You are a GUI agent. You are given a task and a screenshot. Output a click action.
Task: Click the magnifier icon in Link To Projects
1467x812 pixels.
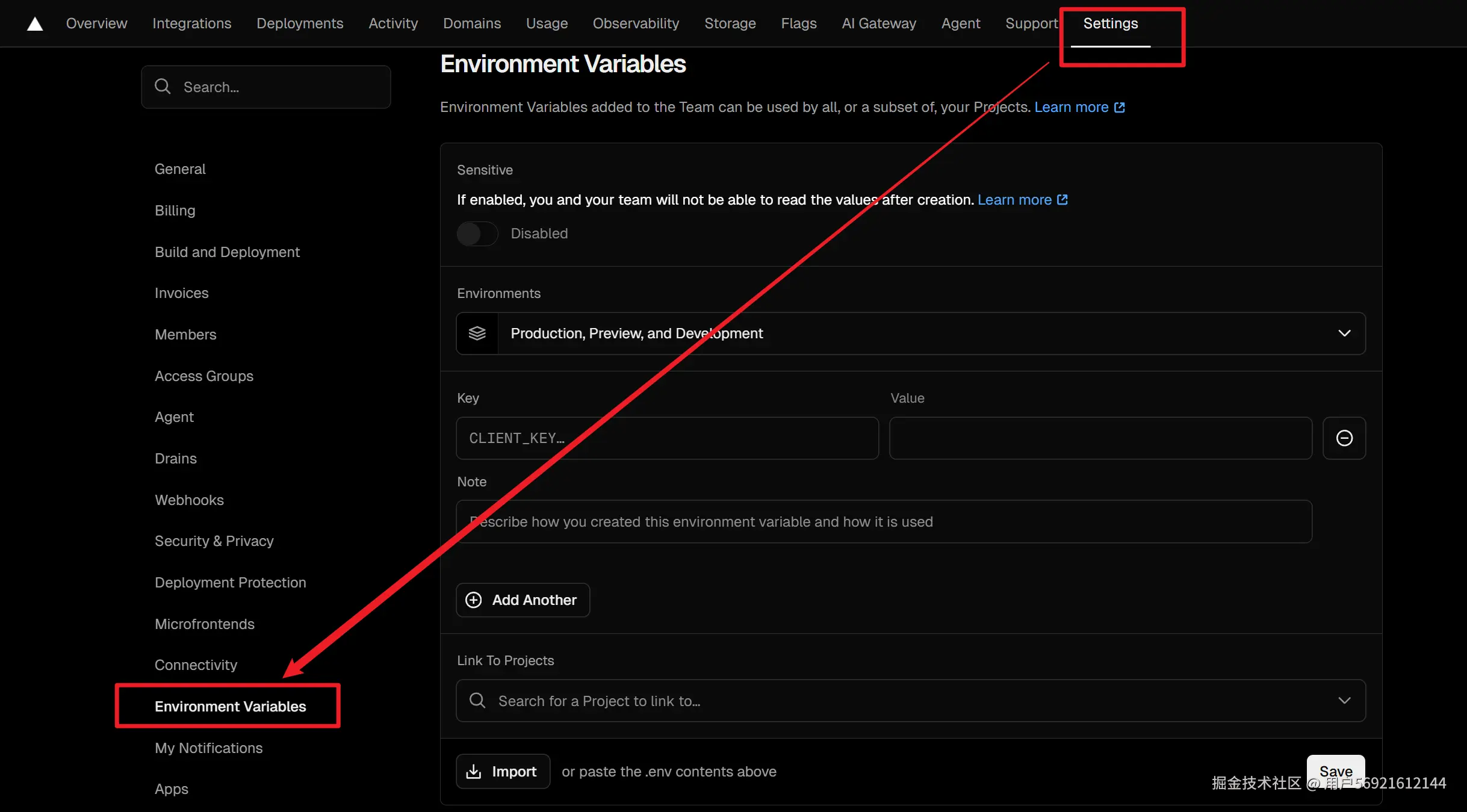click(x=477, y=701)
